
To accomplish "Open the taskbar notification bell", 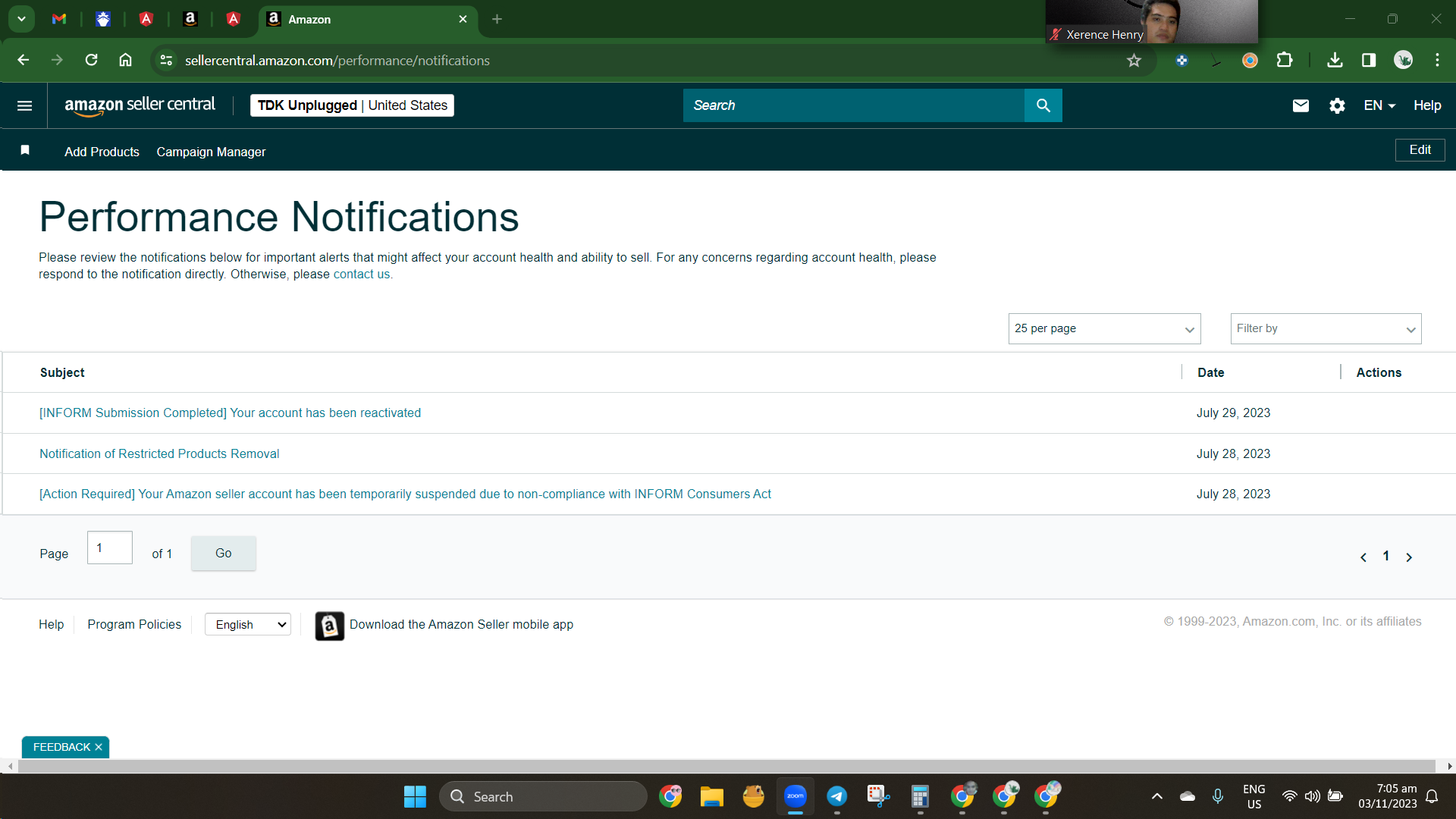I will 1432,796.
